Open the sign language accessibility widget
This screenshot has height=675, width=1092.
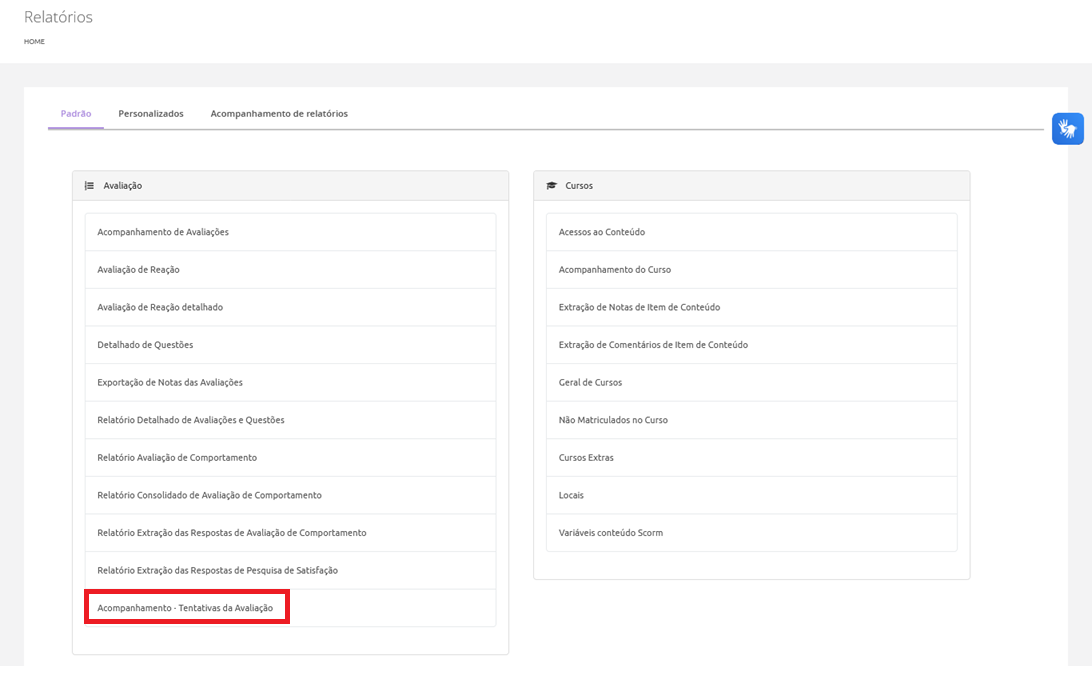[x=1067, y=129]
